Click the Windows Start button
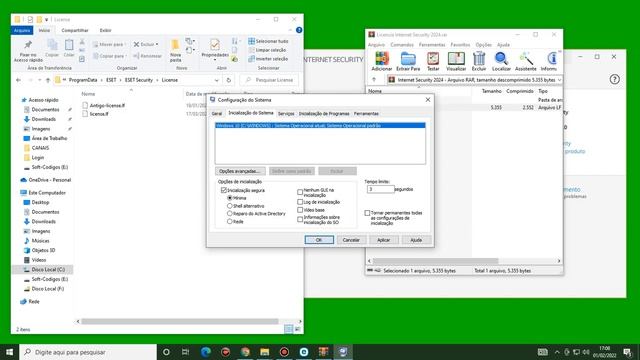Viewport: 640px width, 360px height. tap(9, 351)
